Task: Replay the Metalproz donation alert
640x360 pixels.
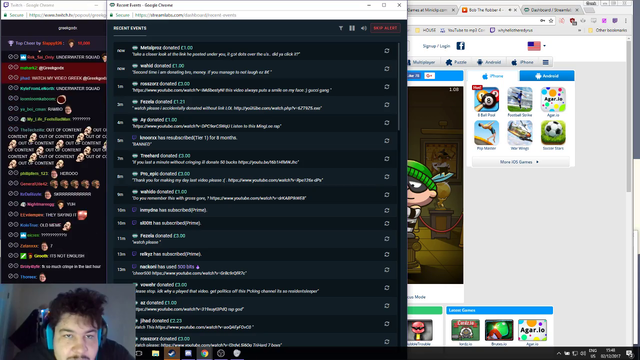Action: click(x=387, y=51)
